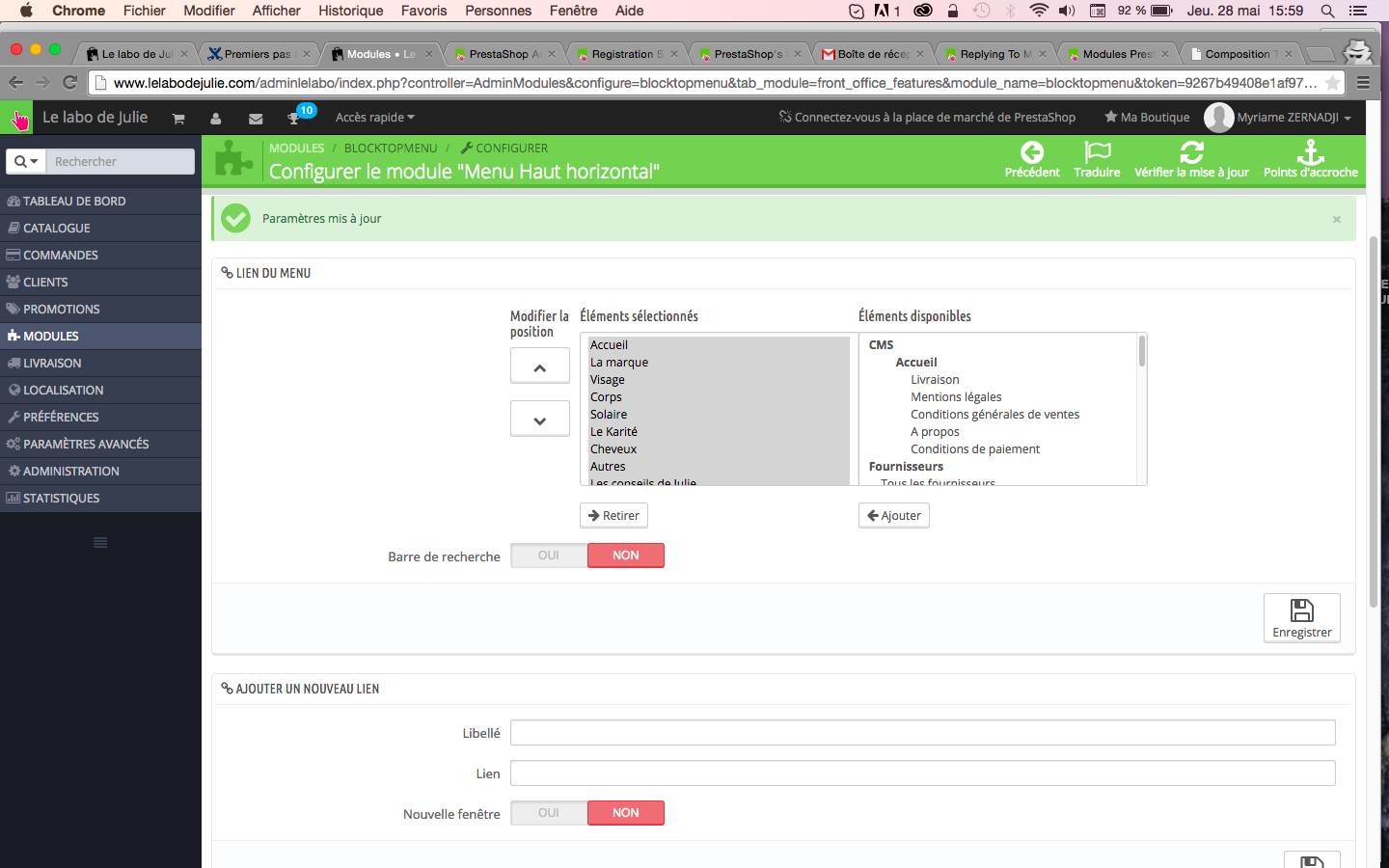Image resolution: width=1389 pixels, height=868 pixels.
Task: Click the Rechercher search field
Action: 121,161
